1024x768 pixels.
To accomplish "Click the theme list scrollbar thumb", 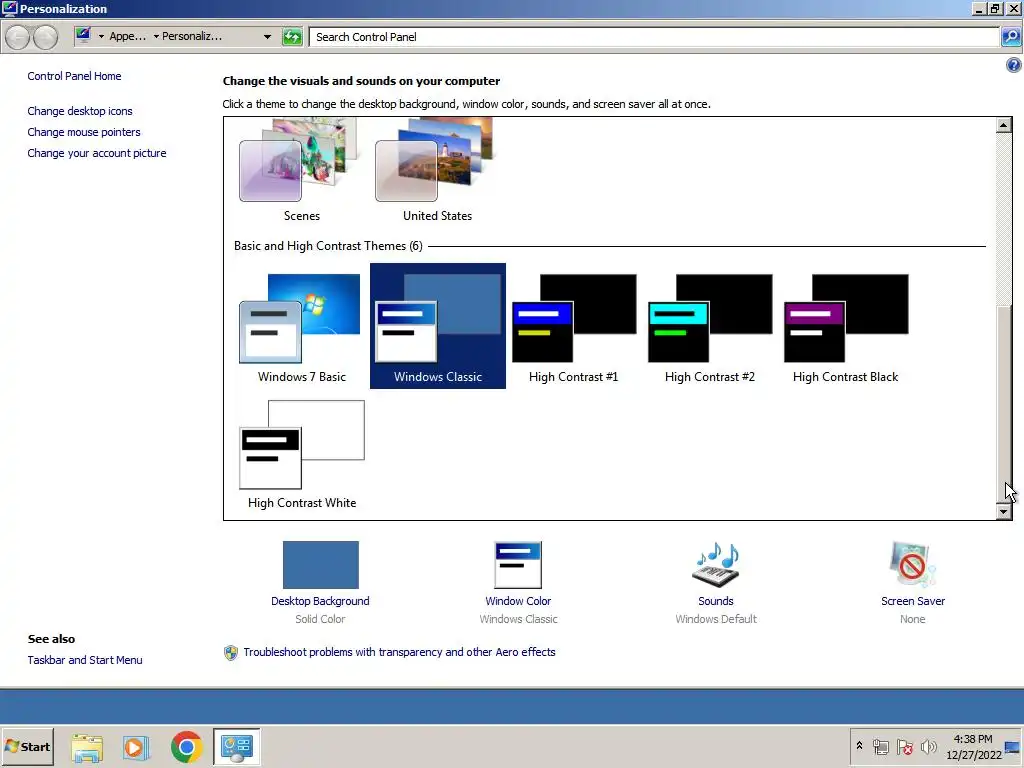I will [1004, 404].
